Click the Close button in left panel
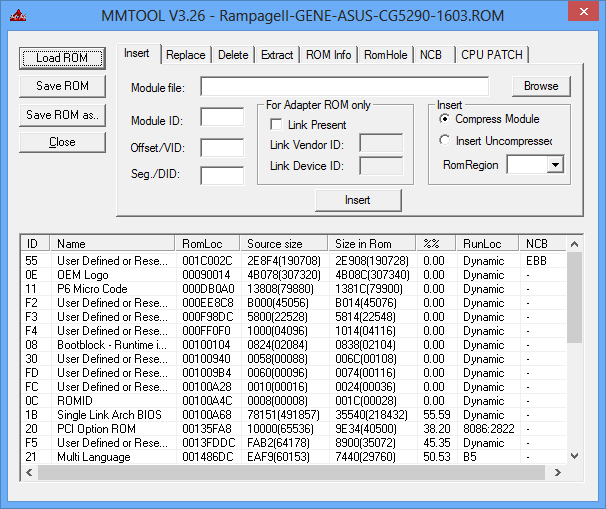Image resolution: width=606 pixels, height=509 pixels. 62,142
